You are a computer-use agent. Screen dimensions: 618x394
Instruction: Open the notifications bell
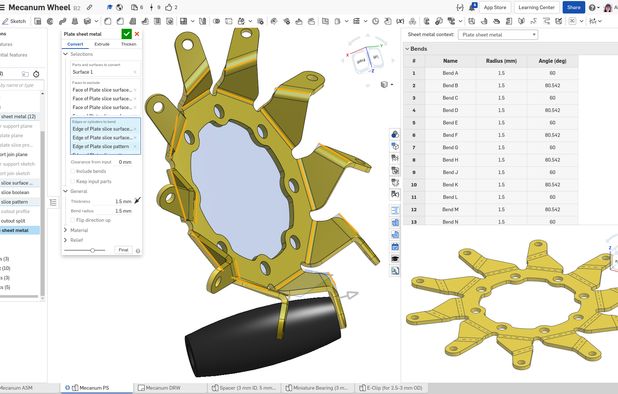pos(473,7)
